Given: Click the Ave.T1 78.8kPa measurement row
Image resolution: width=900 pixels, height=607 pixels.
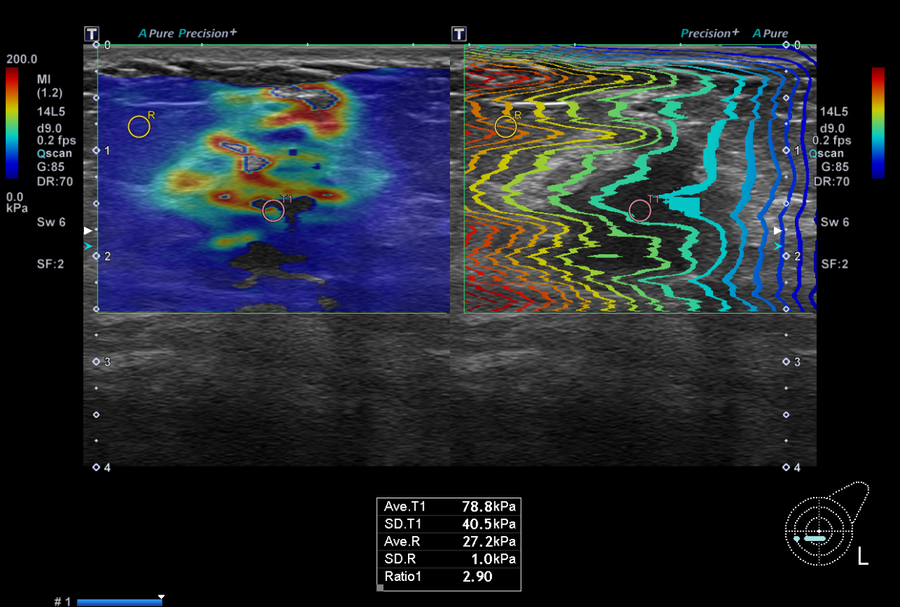Looking at the screenshot, I should click(449, 507).
